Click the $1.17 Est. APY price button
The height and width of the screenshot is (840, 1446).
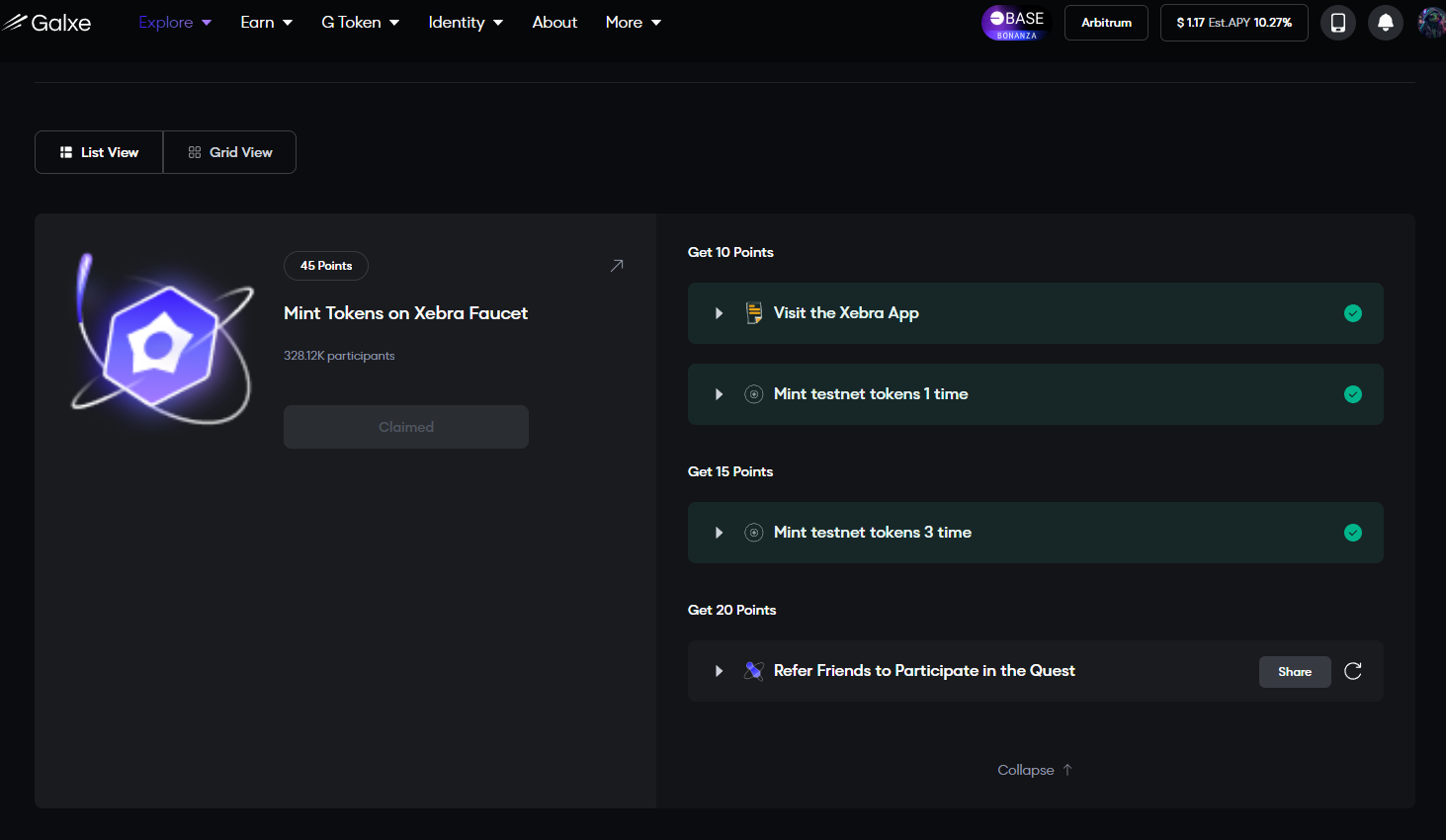pyautogui.click(x=1233, y=23)
